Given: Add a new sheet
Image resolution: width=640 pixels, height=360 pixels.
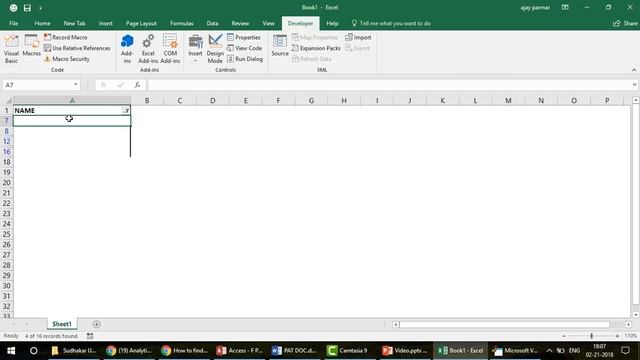Looking at the screenshot, I should (x=97, y=324).
